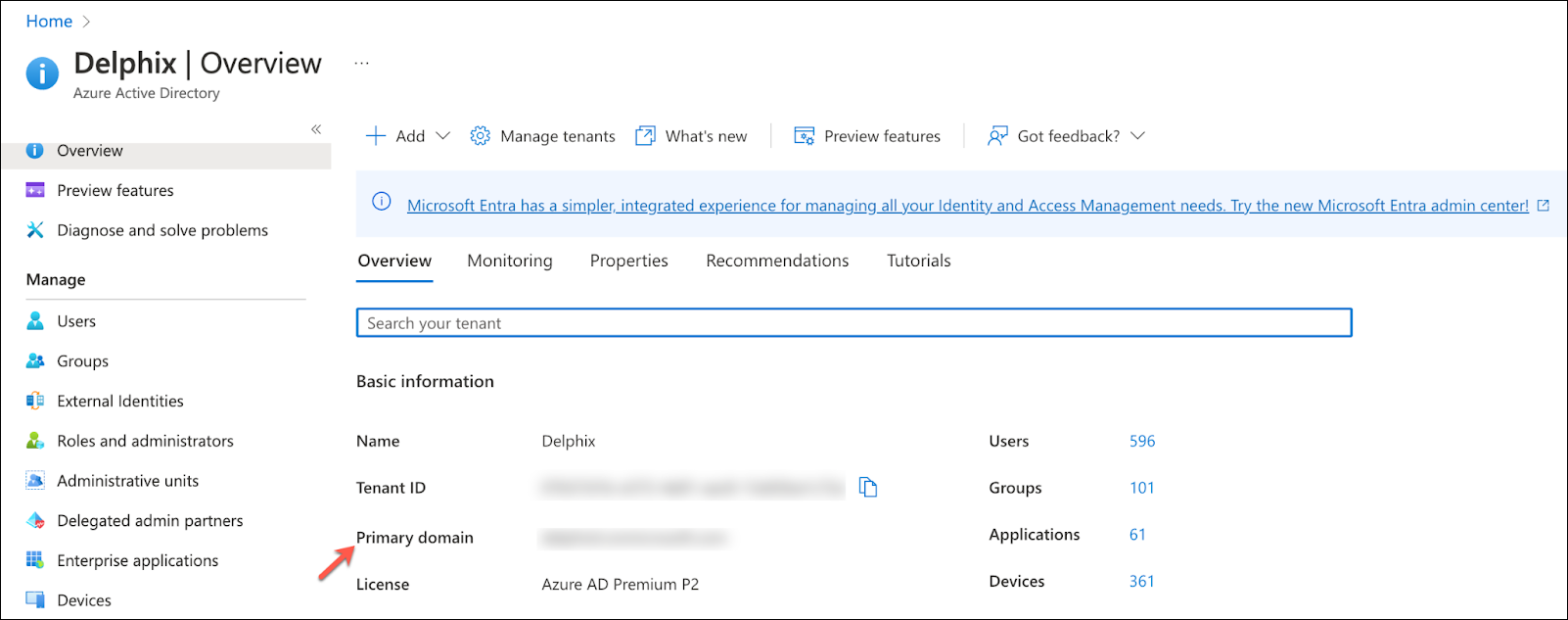This screenshot has height=620, width=1568.
Task: Click the Manage tenants gear icon
Action: [480, 136]
